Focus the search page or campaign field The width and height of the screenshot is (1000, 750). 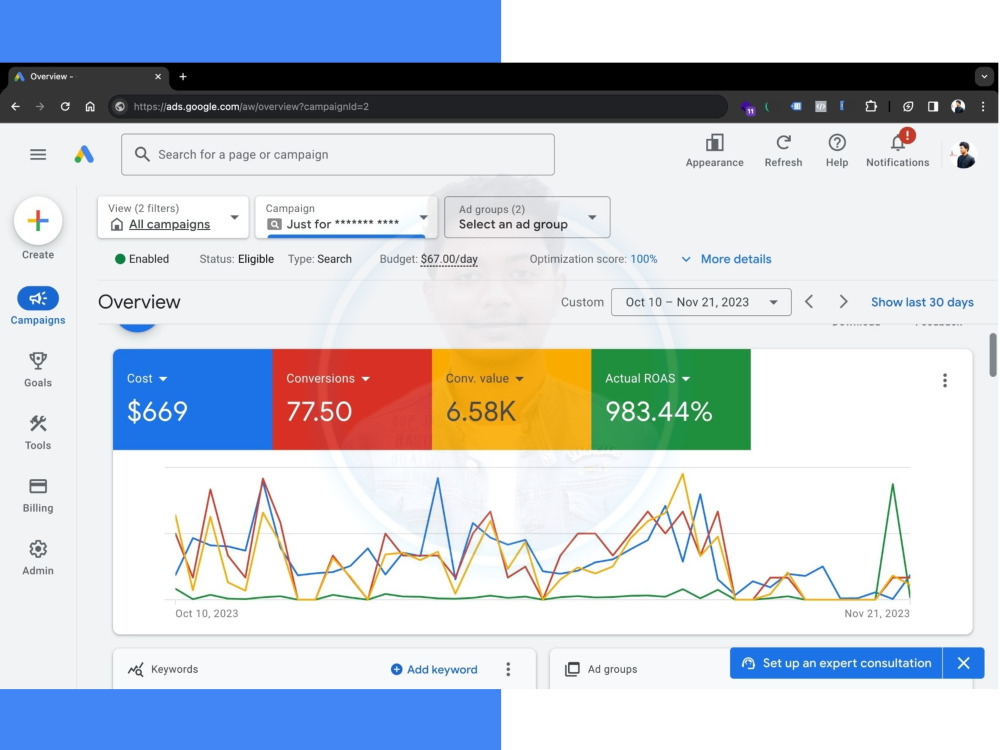pos(338,154)
